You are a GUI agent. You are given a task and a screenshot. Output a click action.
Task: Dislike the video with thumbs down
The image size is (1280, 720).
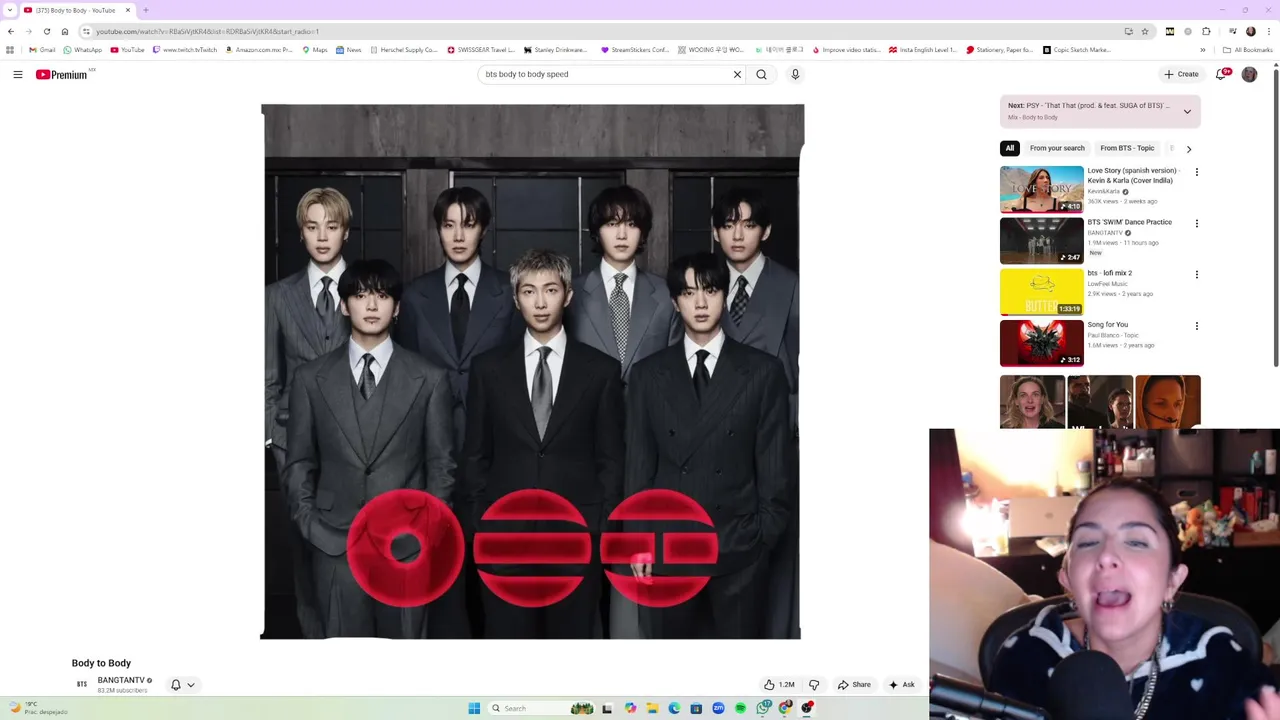click(x=814, y=685)
